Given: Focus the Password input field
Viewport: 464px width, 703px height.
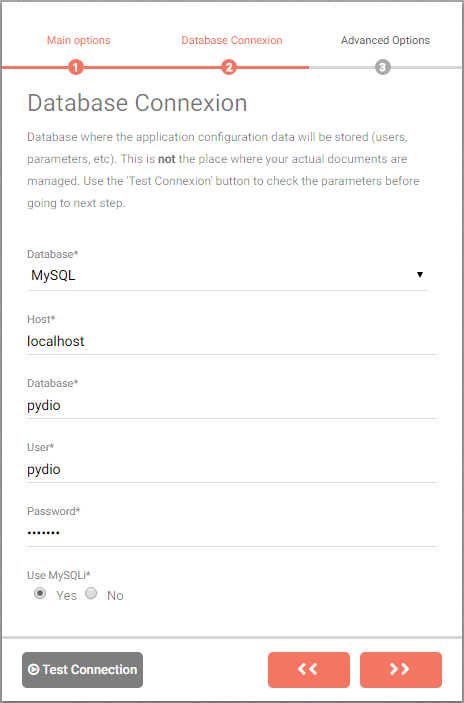Looking at the screenshot, I should click(232, 534).
